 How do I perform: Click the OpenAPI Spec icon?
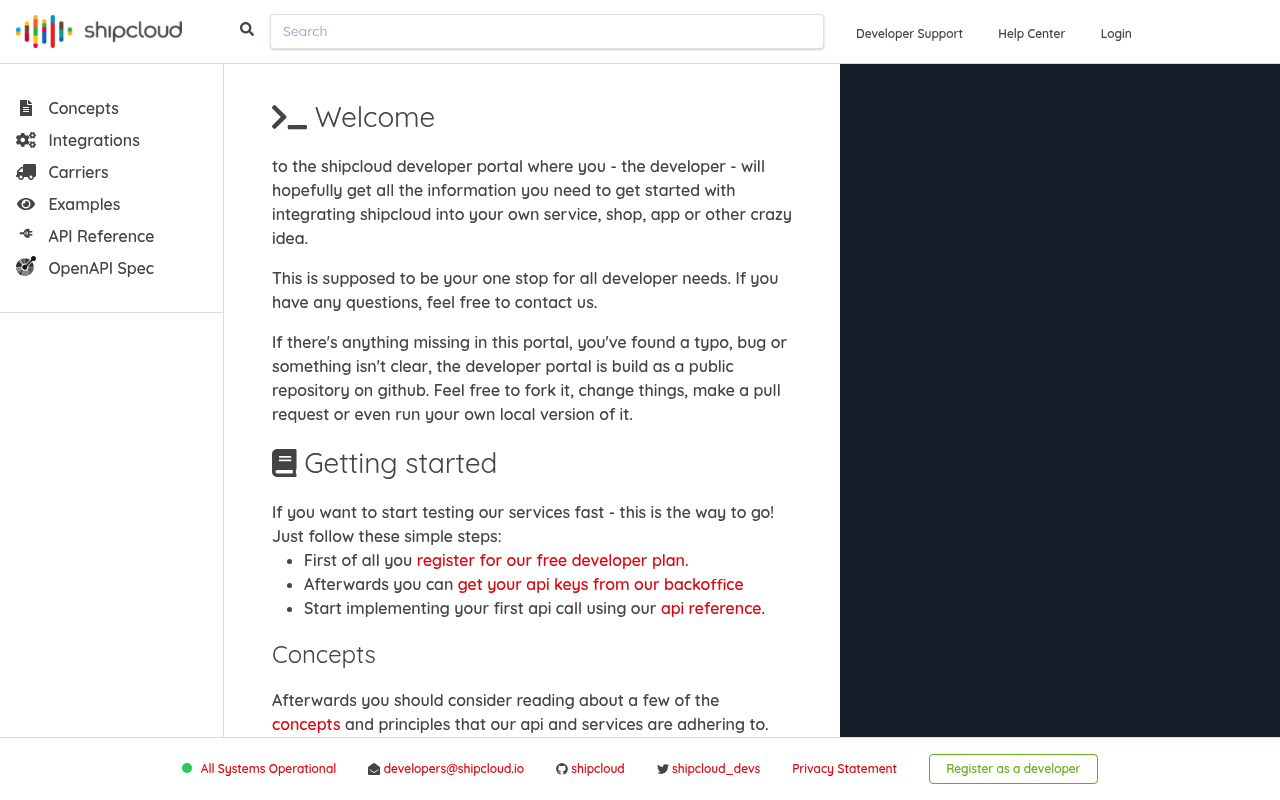tap(26, 267)
